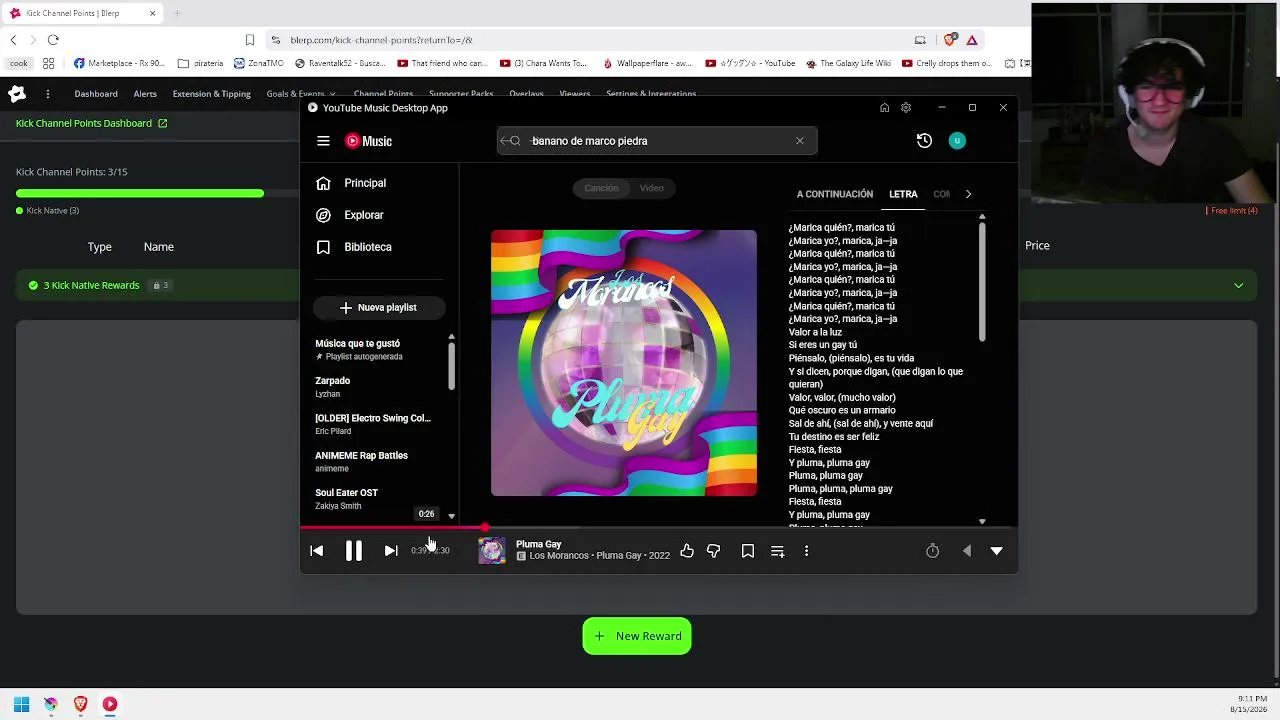Reload the browser page
Viewport: 1280px width, 720px height.
(53, 40)
